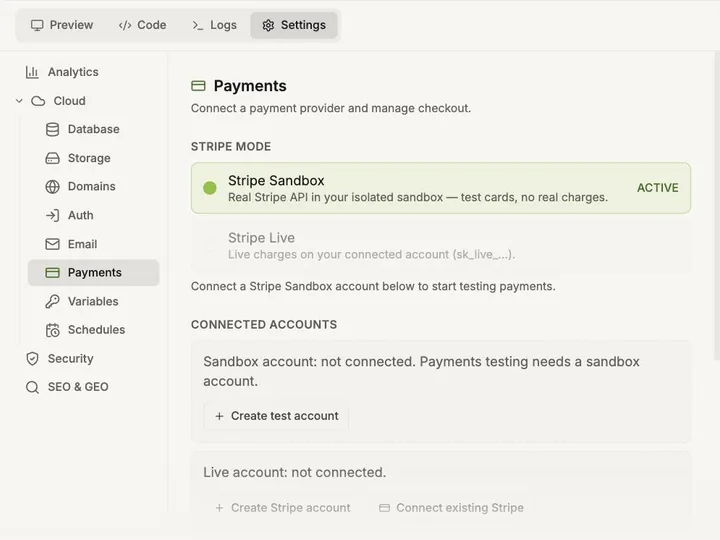
Task: Collapse the Cloud section chevron
Action: [x=19, y=101]
